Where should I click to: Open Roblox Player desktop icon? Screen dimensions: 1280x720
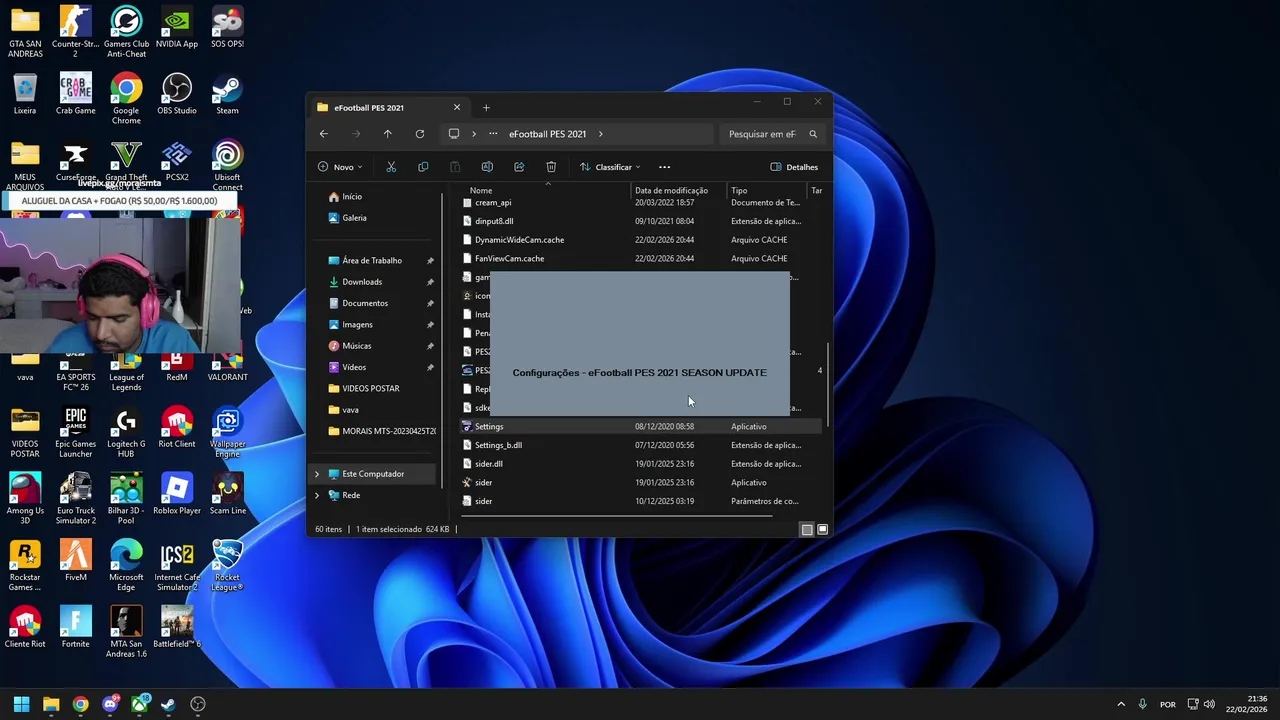point(177,494)
